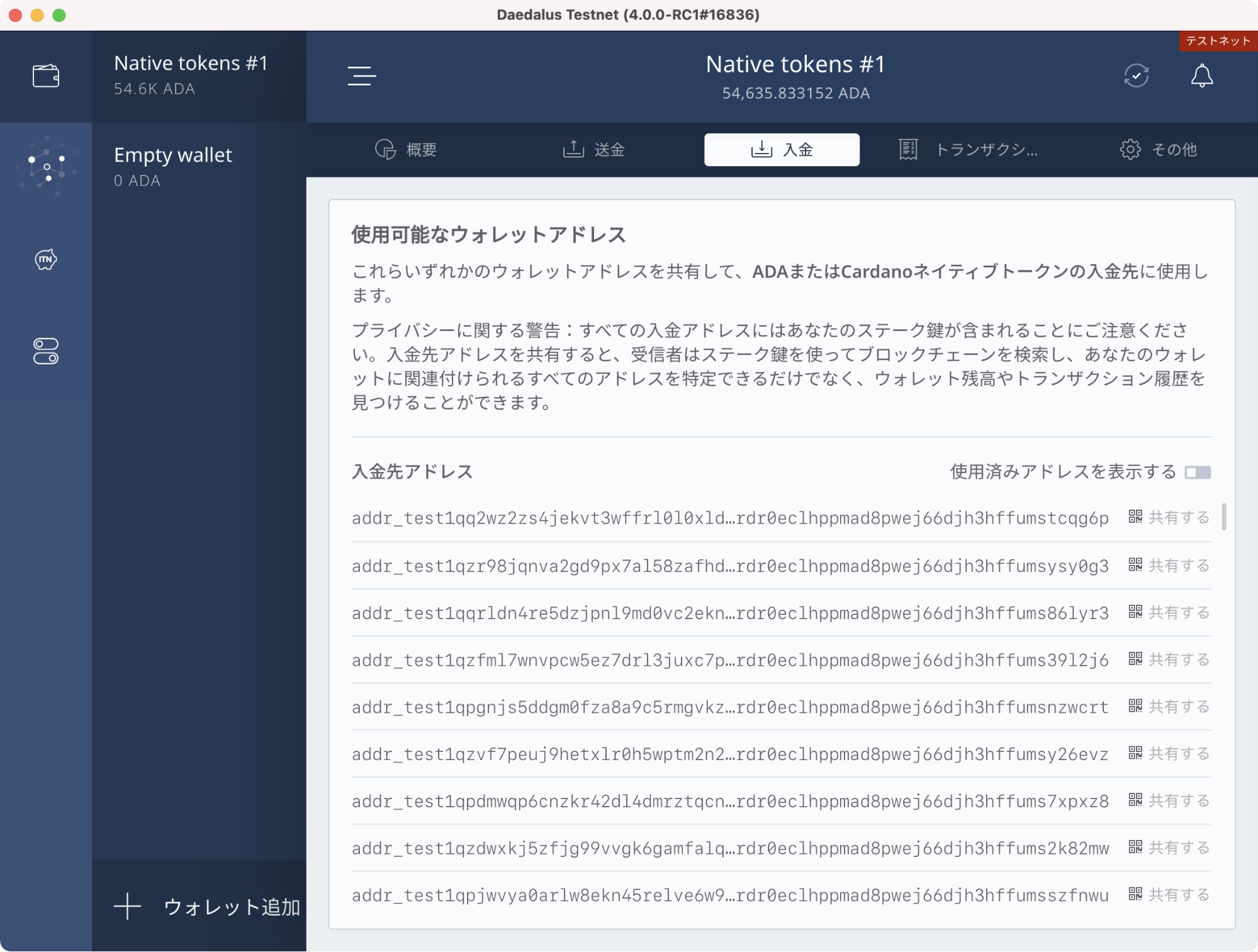
Task: Click address text addr_test1qzfml7wnvpcw5ez7drl3juxc7p…
Action: [x=730, y=660]
